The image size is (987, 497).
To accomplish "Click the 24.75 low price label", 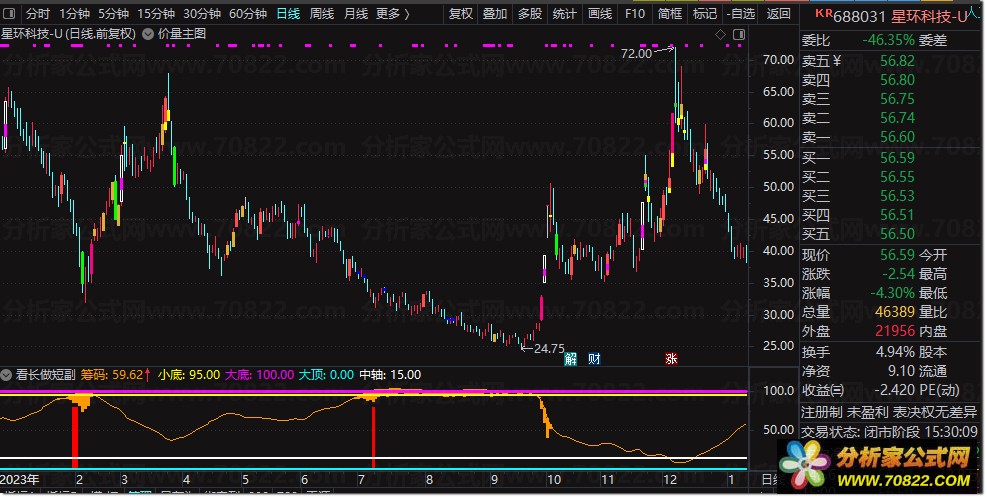I will point(549,348).
